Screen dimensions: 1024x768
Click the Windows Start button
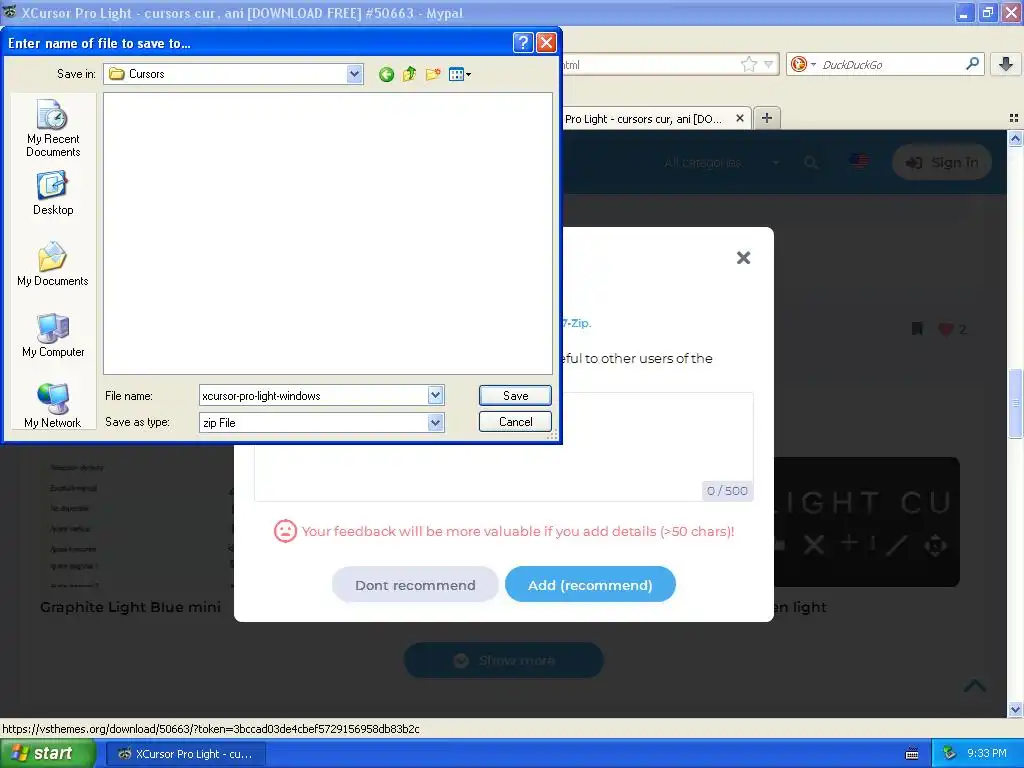(x=47, y=754)
